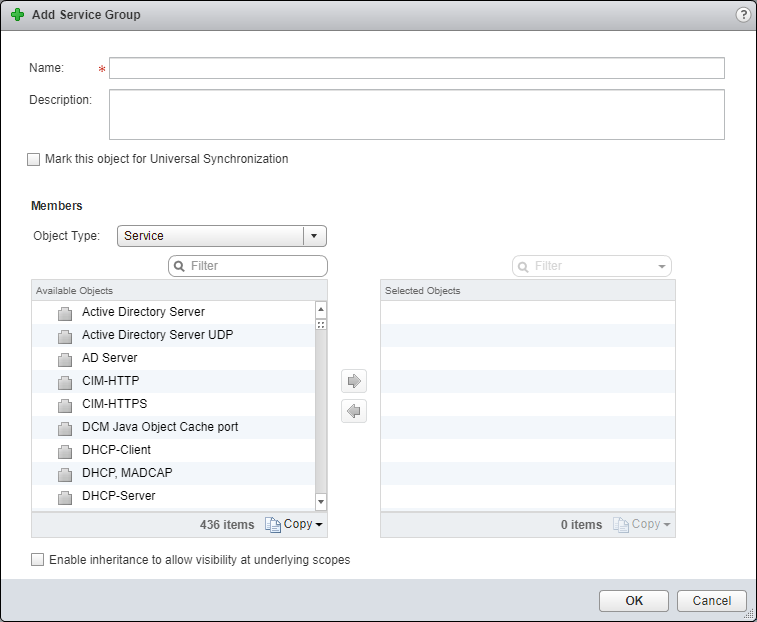Screen dimensions: 757x622
Task: Click the CIM-HTTPS service icon
Action: point(65,405)
